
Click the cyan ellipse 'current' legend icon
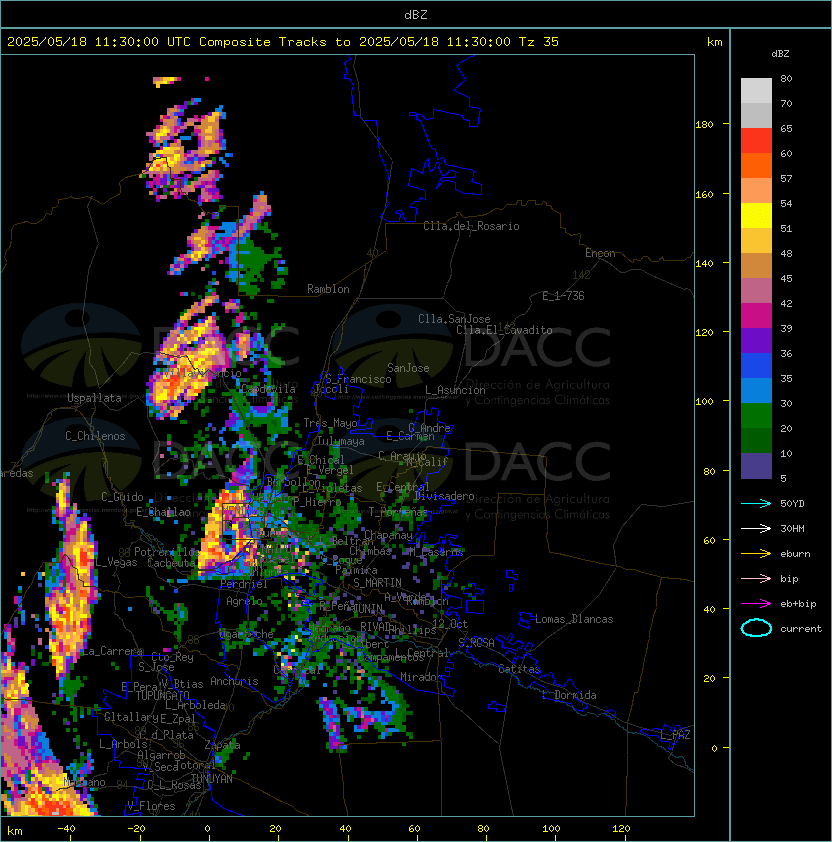pos(756,628)
